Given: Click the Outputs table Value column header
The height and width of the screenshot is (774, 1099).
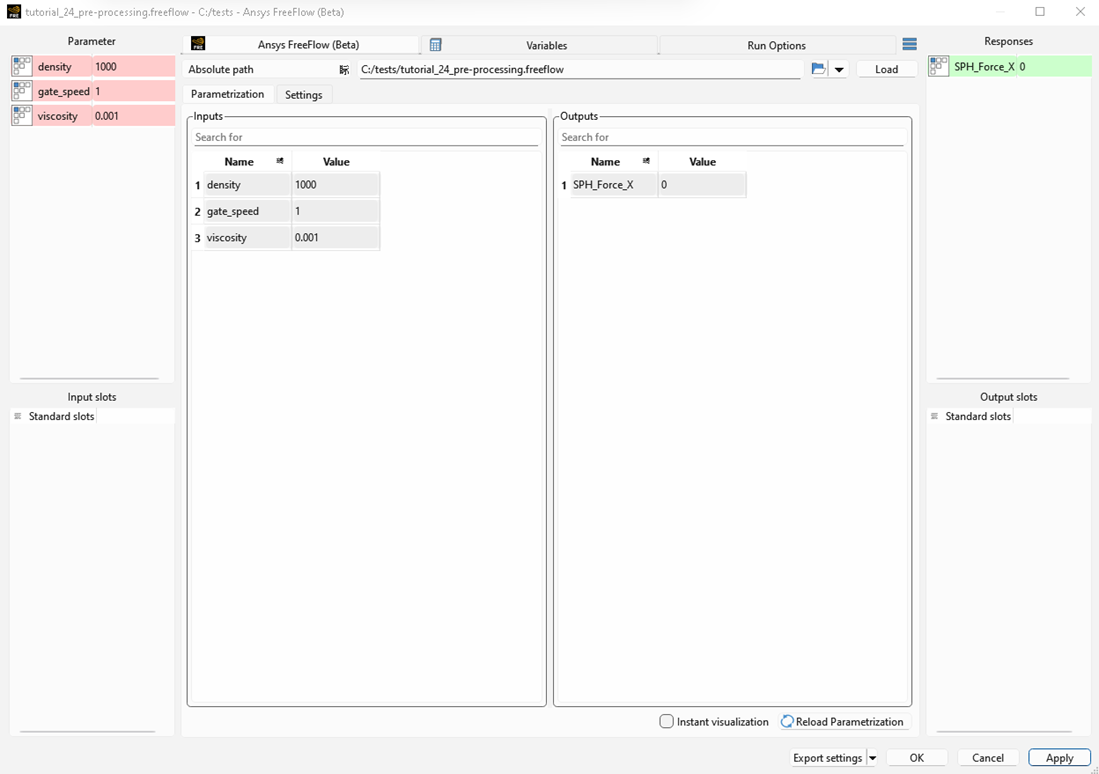Looking at the screenshot, I should (x=702, y=161).
